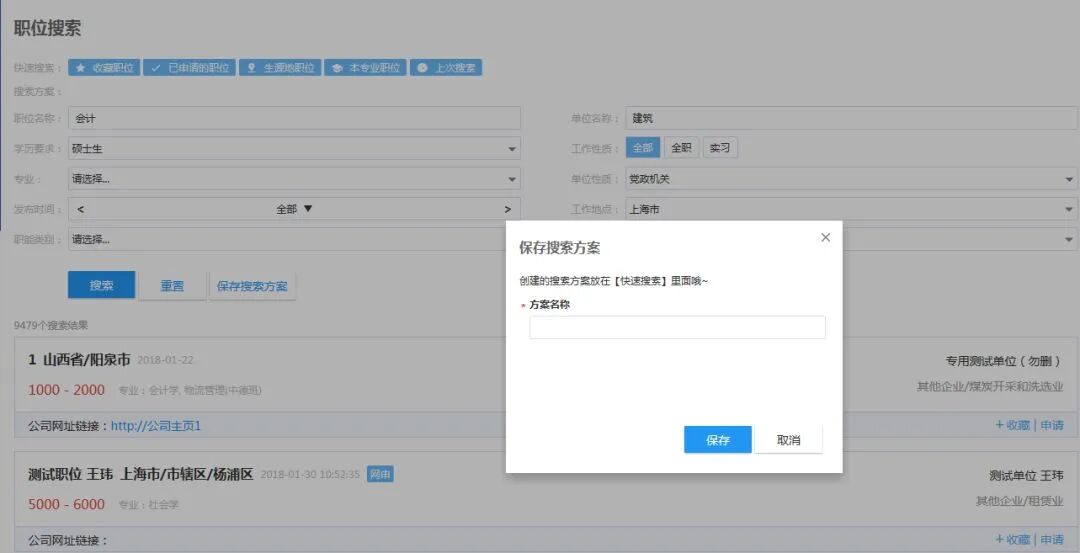The height and width of the screenshot is (553, 1080).
Task: Open job title 1 山西省/阳泉市
Action: [x=79, y=359]
